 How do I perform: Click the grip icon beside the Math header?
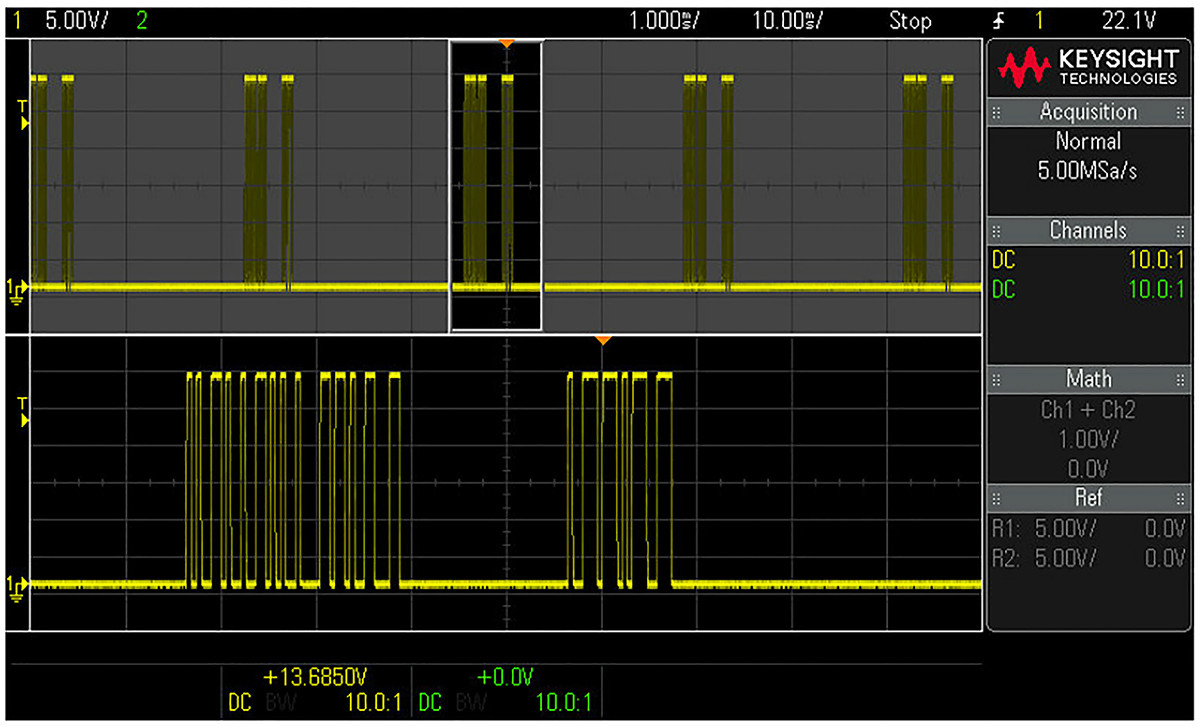(x=996, y=380)
